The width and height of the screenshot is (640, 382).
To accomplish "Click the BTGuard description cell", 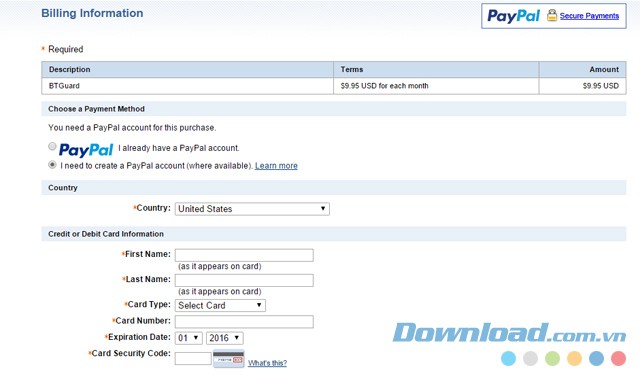I will coord(187,86).
